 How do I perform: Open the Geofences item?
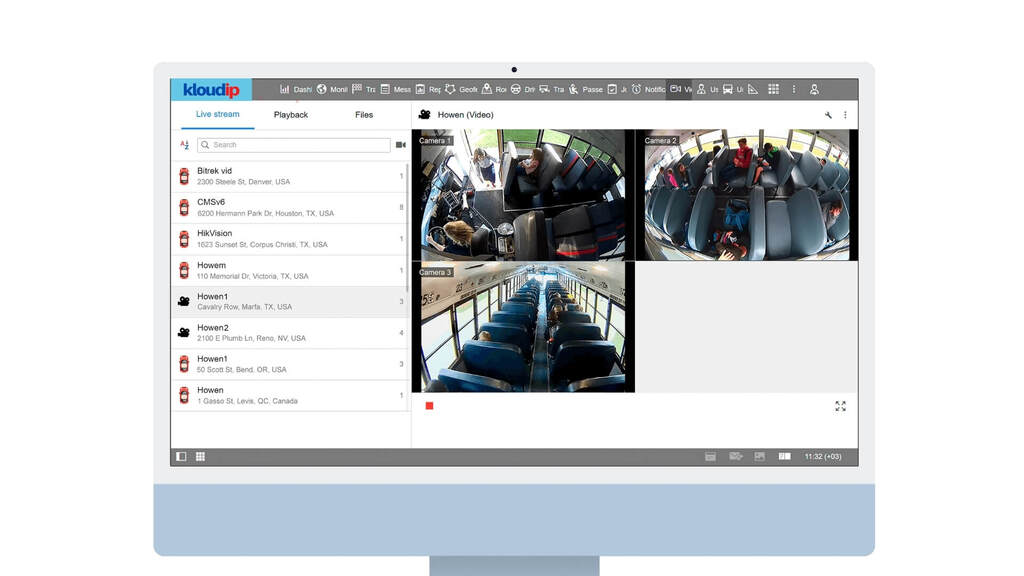[x=461, y=89]
